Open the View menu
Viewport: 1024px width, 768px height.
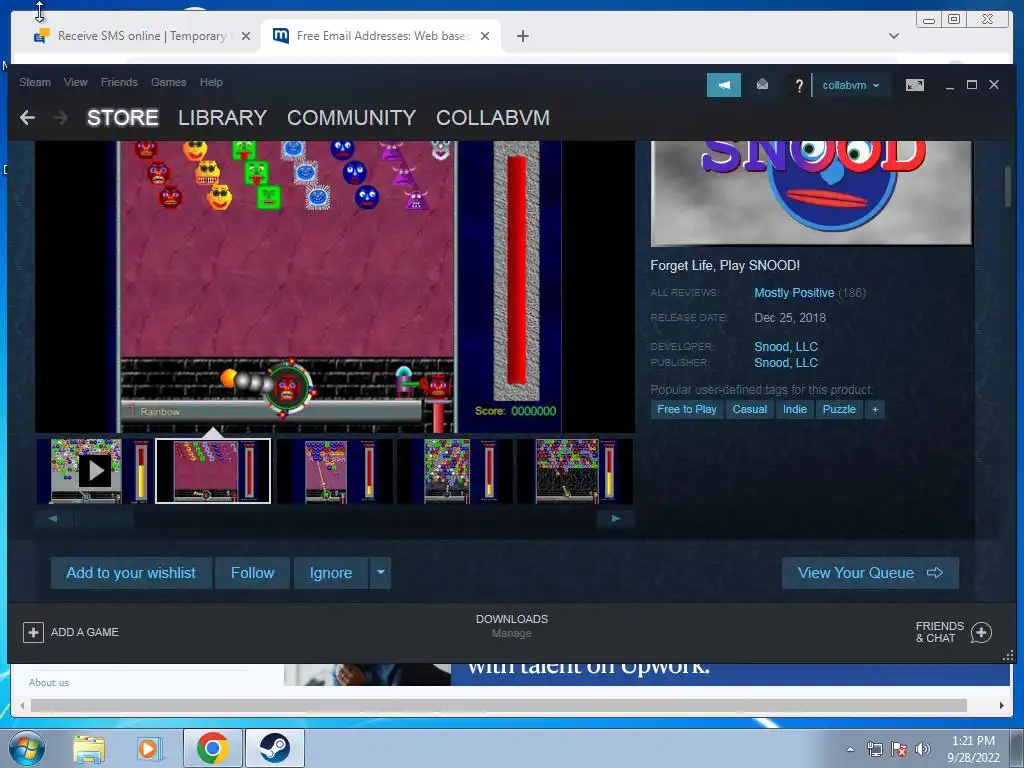tap(76, 82)
